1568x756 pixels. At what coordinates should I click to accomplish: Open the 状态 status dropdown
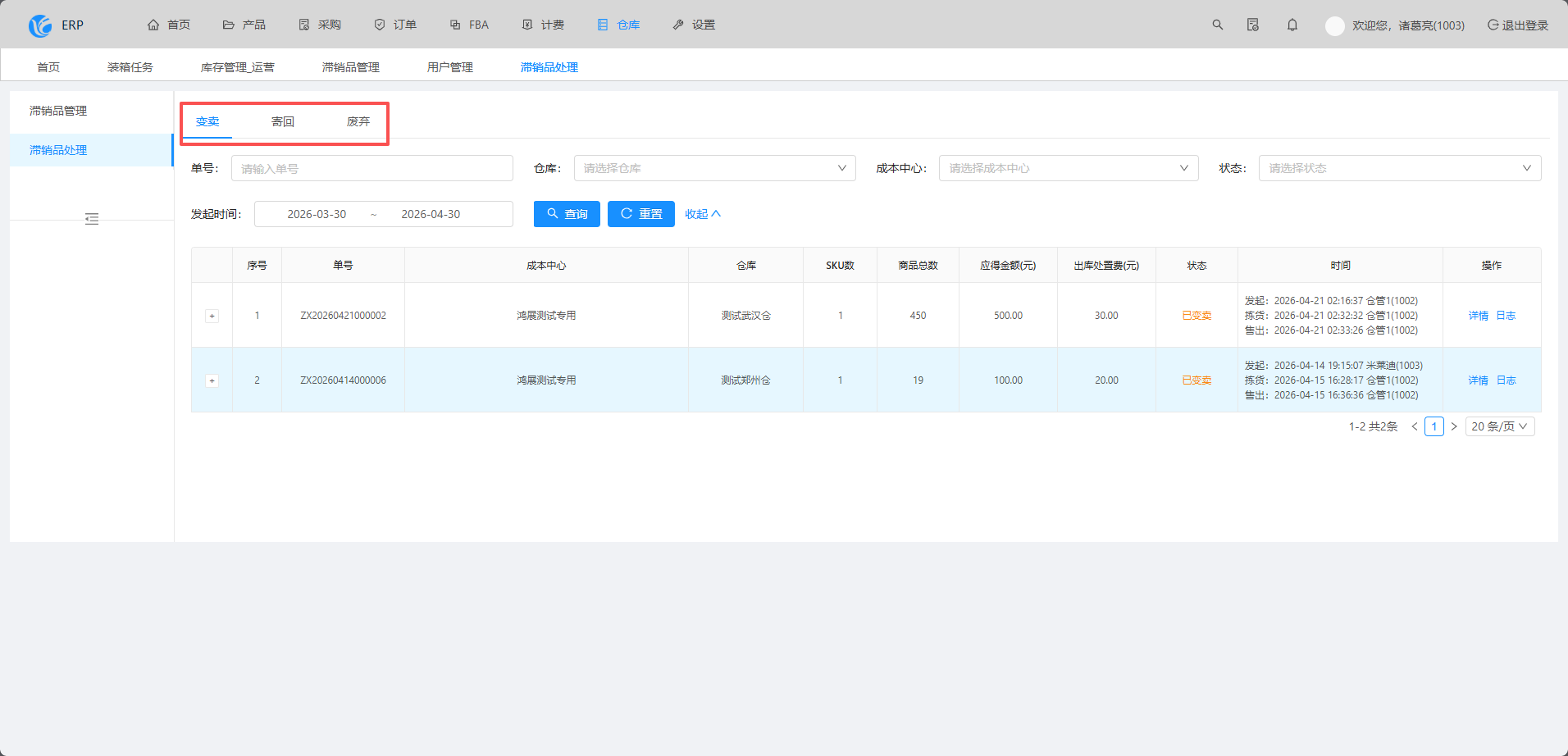coord(1400,168)
